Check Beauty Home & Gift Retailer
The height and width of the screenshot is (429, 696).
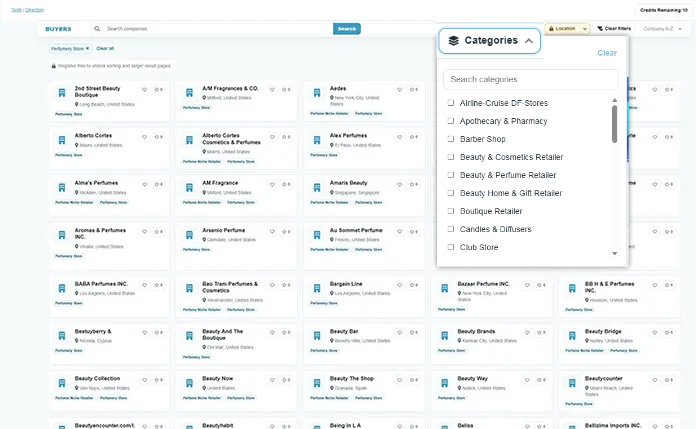click(451, 193)
